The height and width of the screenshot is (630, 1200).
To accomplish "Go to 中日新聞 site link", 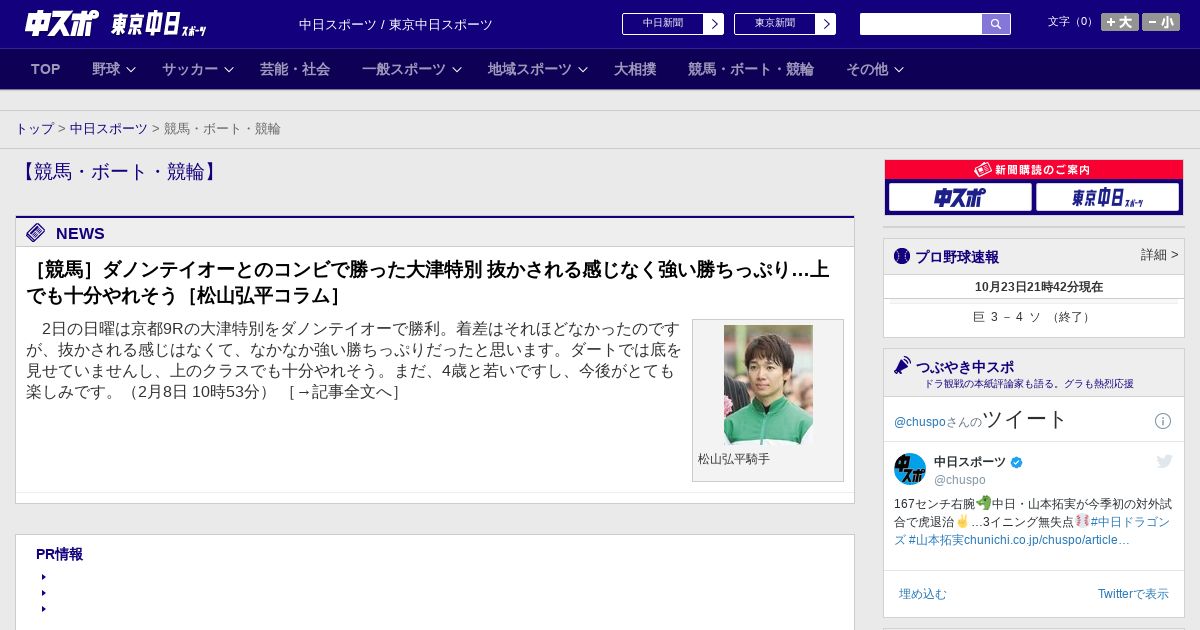I will 663,24.
